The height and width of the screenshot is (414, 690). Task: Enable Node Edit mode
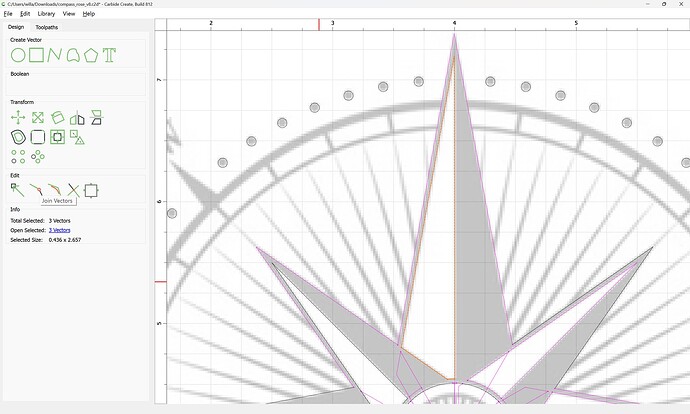tap(17, 188)
